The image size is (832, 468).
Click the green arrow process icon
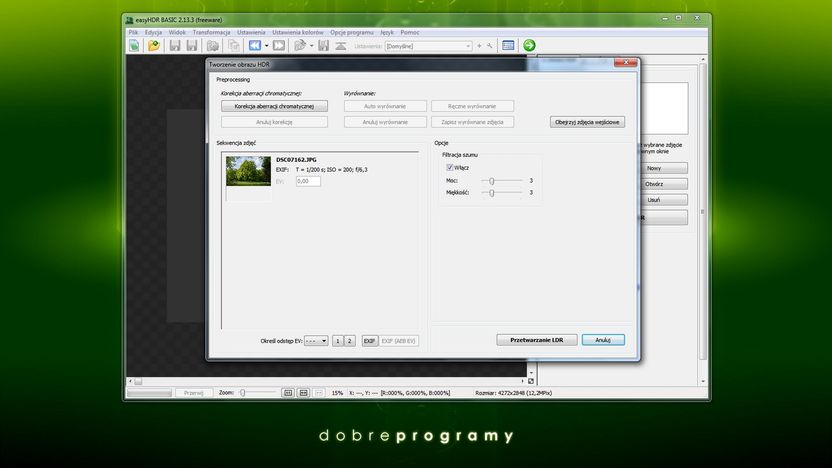(529, 46)
